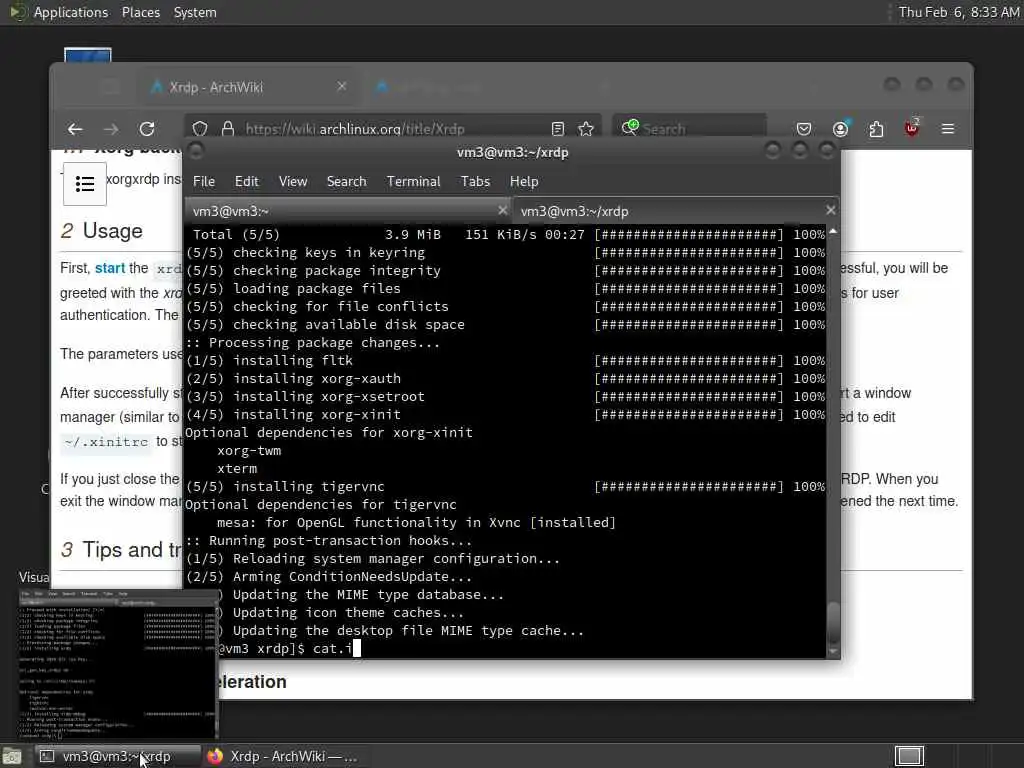
Task: Click the uBlock Origin extension icon
Action: click(912, 128)
